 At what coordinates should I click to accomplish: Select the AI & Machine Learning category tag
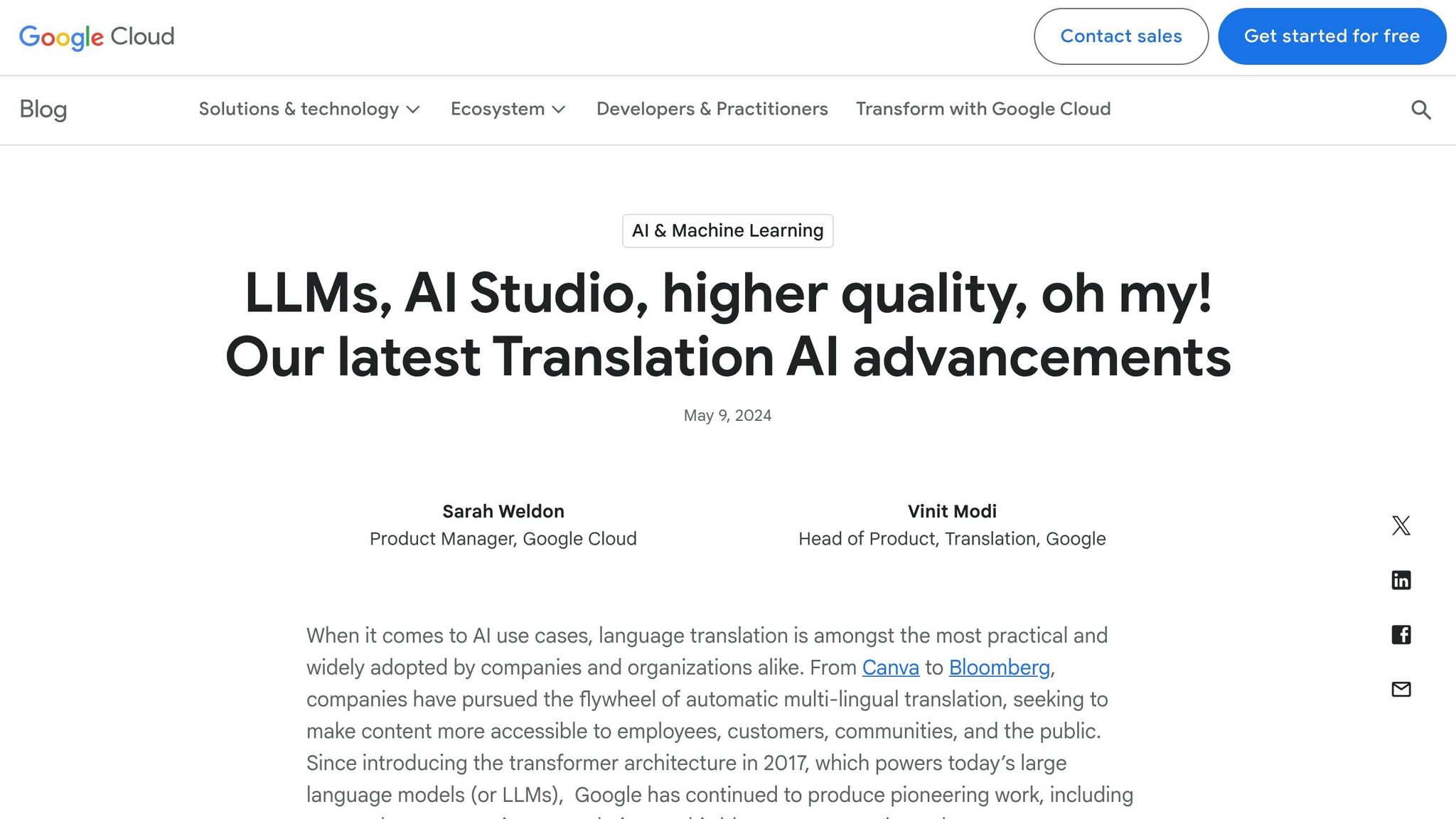[x=727, y=230]
